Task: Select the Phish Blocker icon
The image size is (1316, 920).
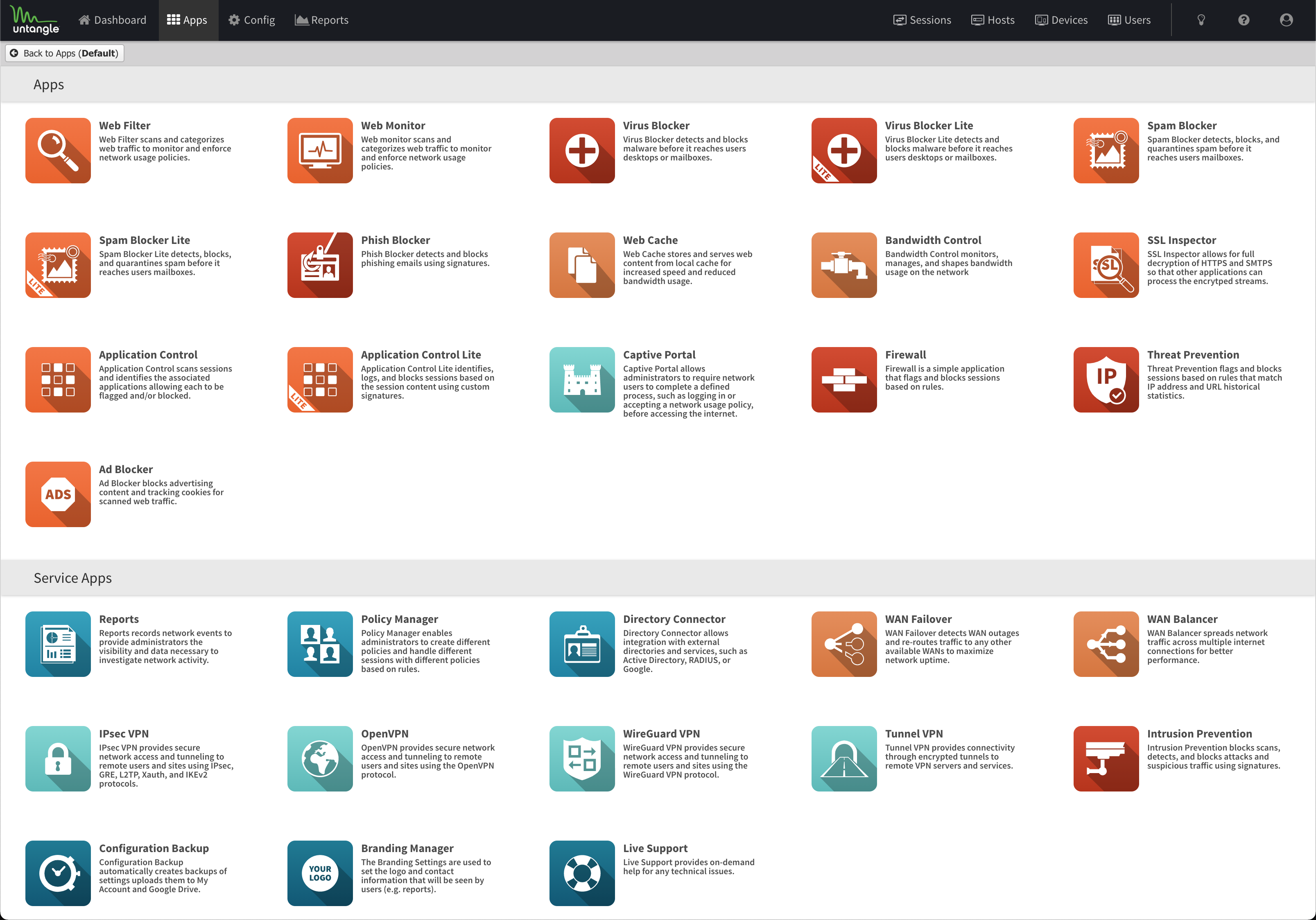Action: [x=320, y=265]
